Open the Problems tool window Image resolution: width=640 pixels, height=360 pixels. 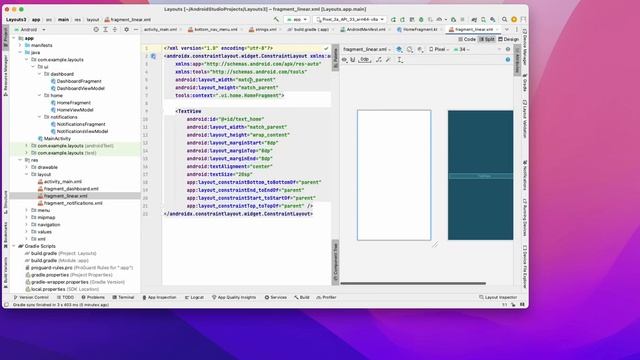pyautogui.click(x=93, y=298)
